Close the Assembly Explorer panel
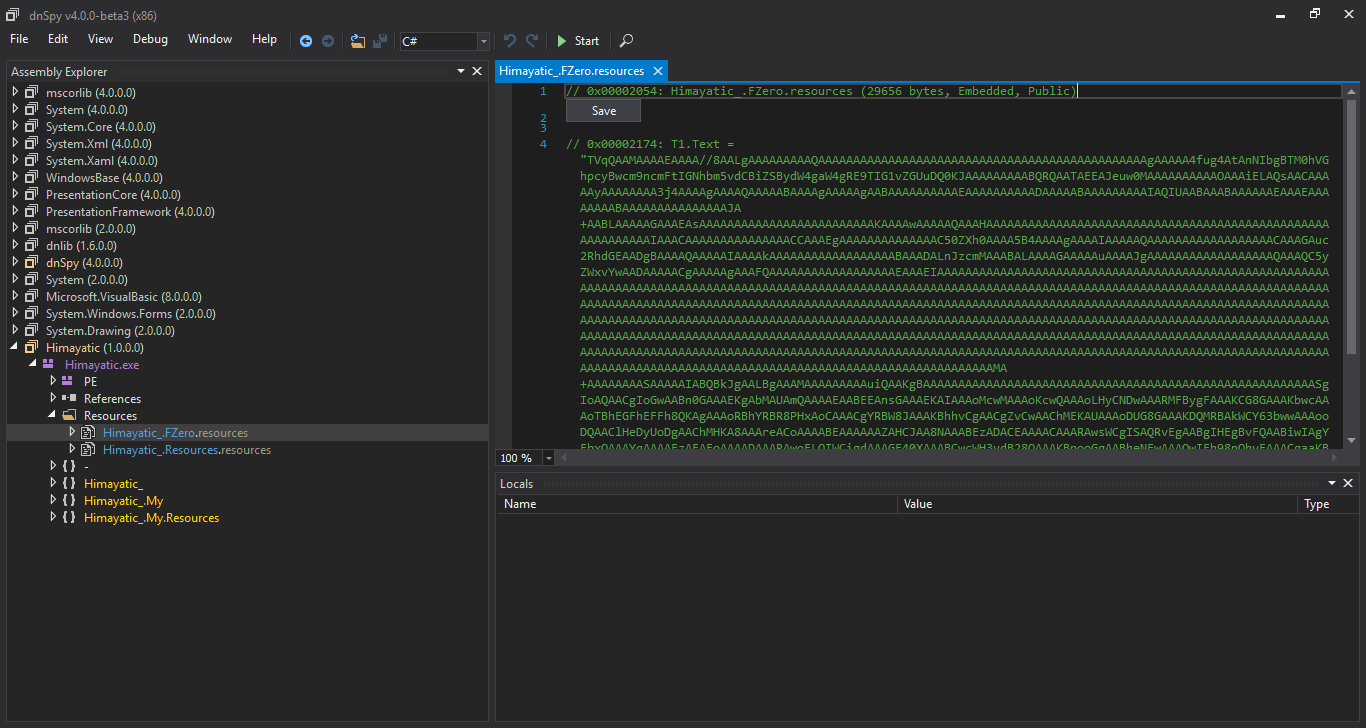 coord(477,71)
